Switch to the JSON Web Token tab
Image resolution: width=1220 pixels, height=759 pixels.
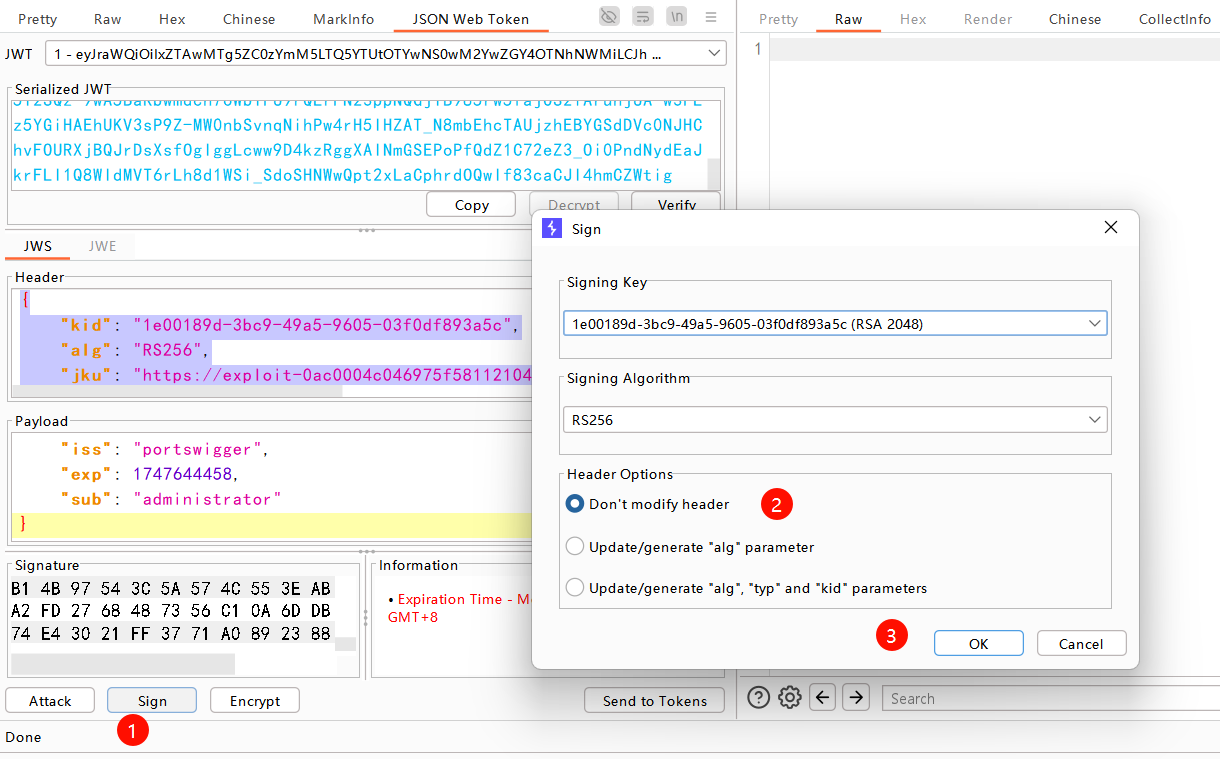point(471,19)
